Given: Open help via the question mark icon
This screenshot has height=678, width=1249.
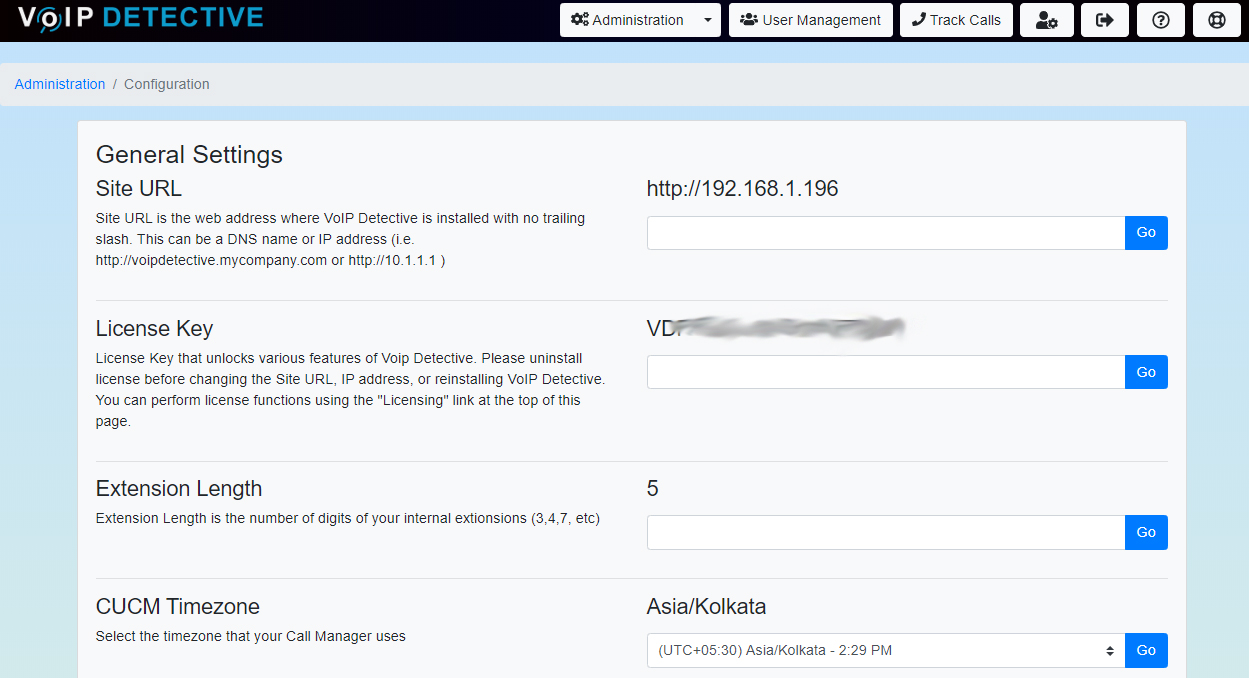Looking at the screenshot, I should (1161, 20).
